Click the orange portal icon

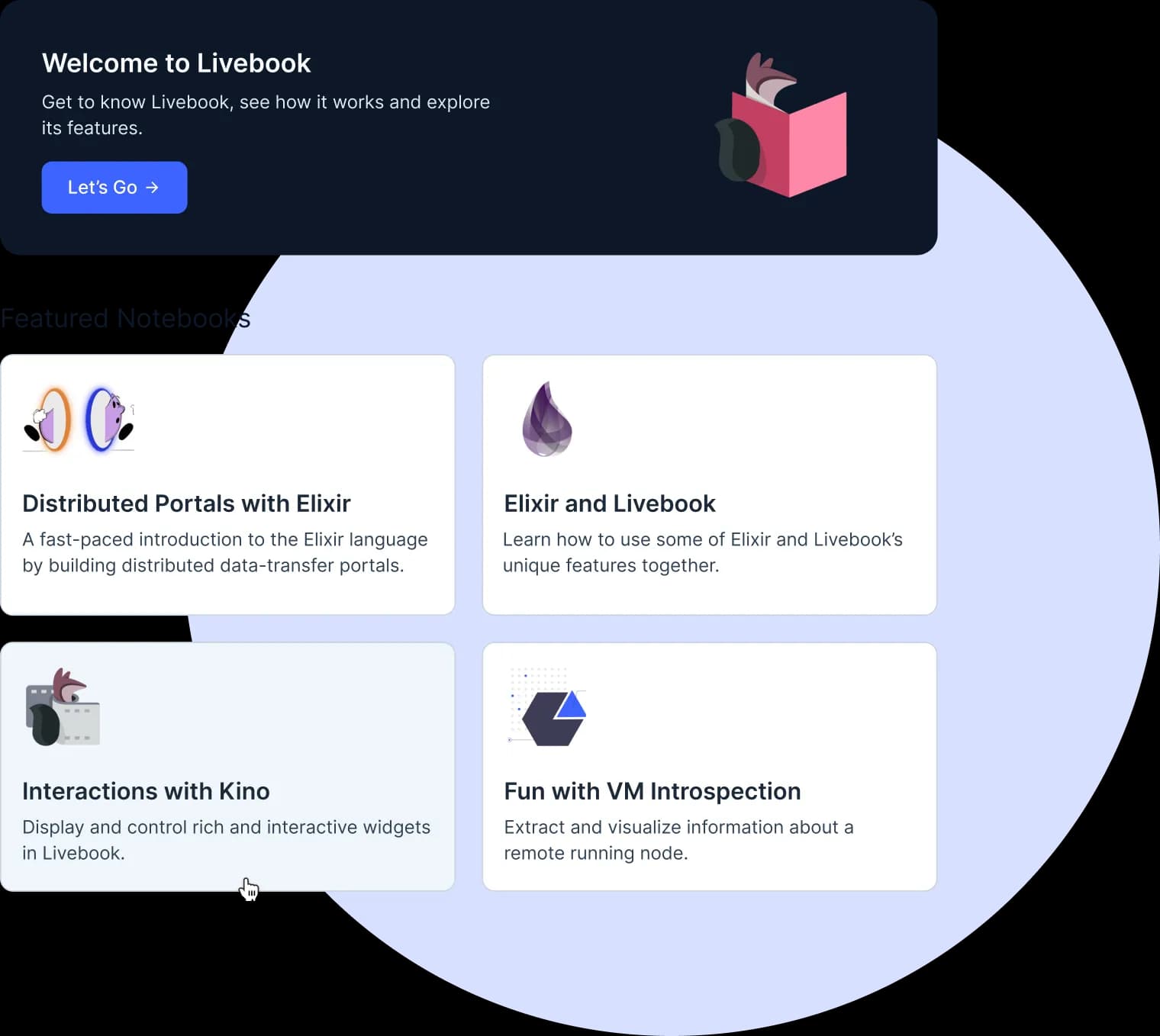coord(48,420)
